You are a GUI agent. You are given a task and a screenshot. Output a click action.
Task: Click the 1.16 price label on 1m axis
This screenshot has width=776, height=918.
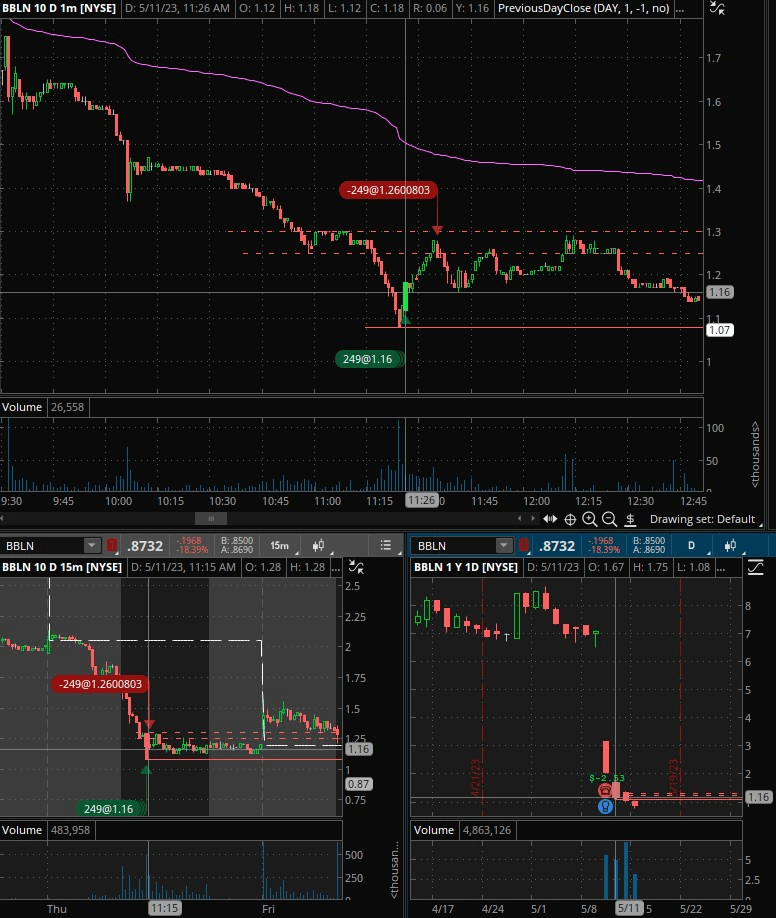[720, 292]
